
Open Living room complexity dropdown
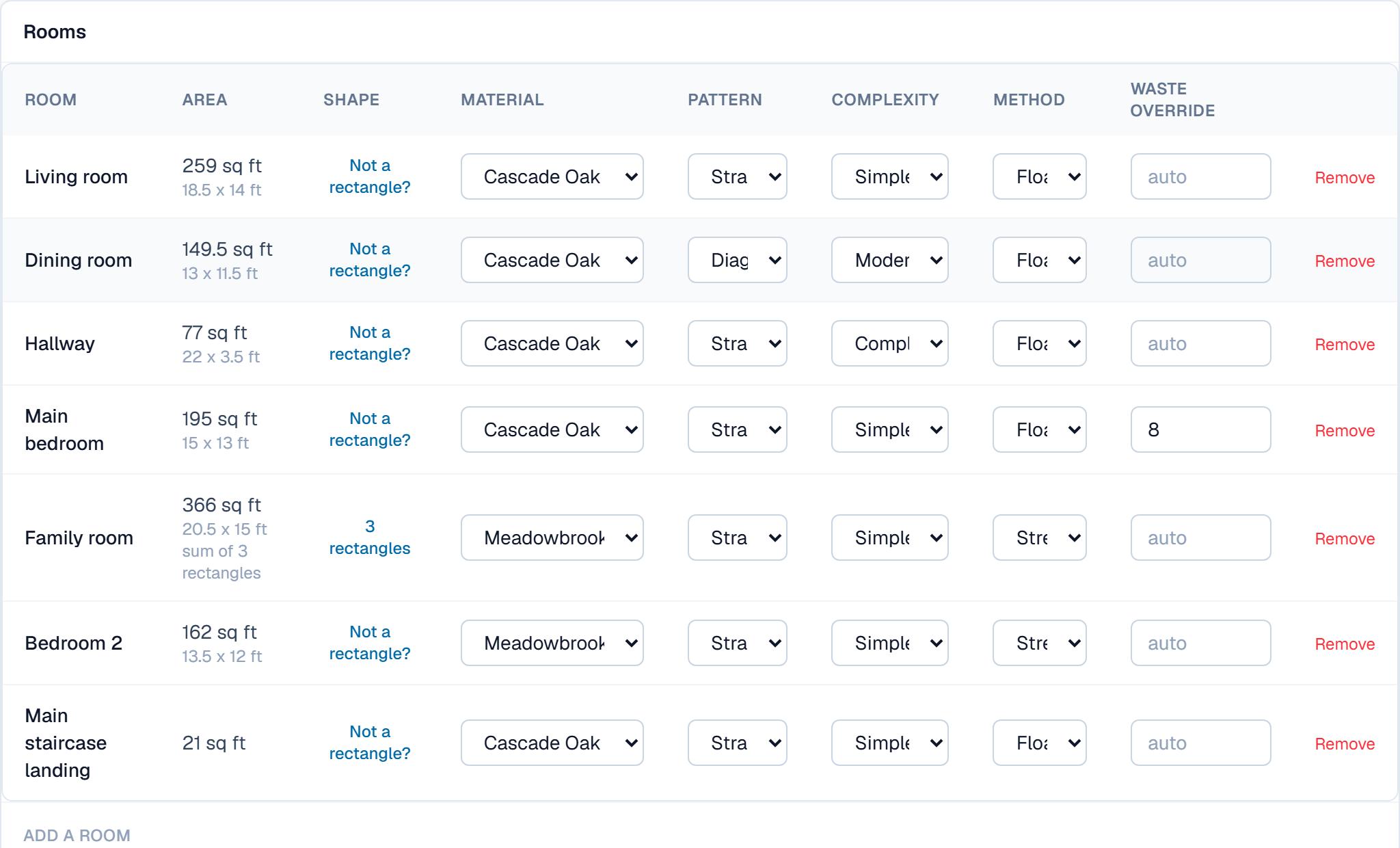(x=889, y=176)
